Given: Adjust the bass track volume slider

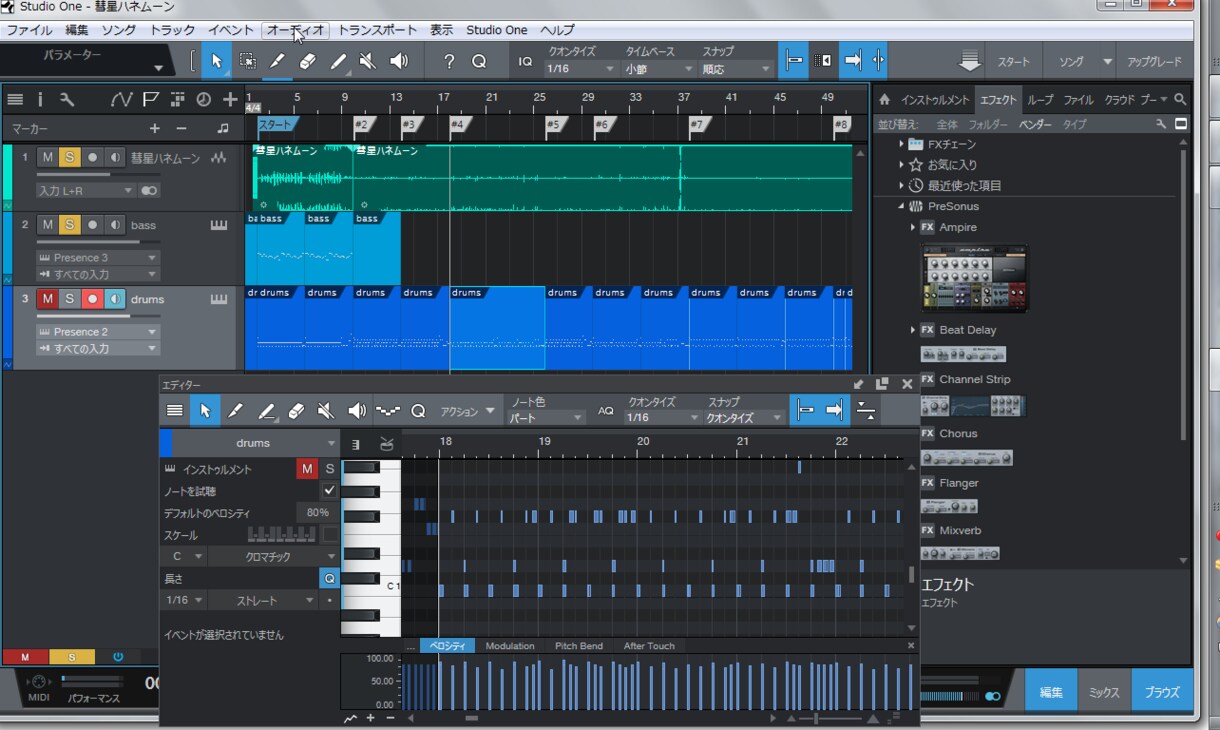Looking at the screenshot, I should pyautogui.click(x=98, y=241).
